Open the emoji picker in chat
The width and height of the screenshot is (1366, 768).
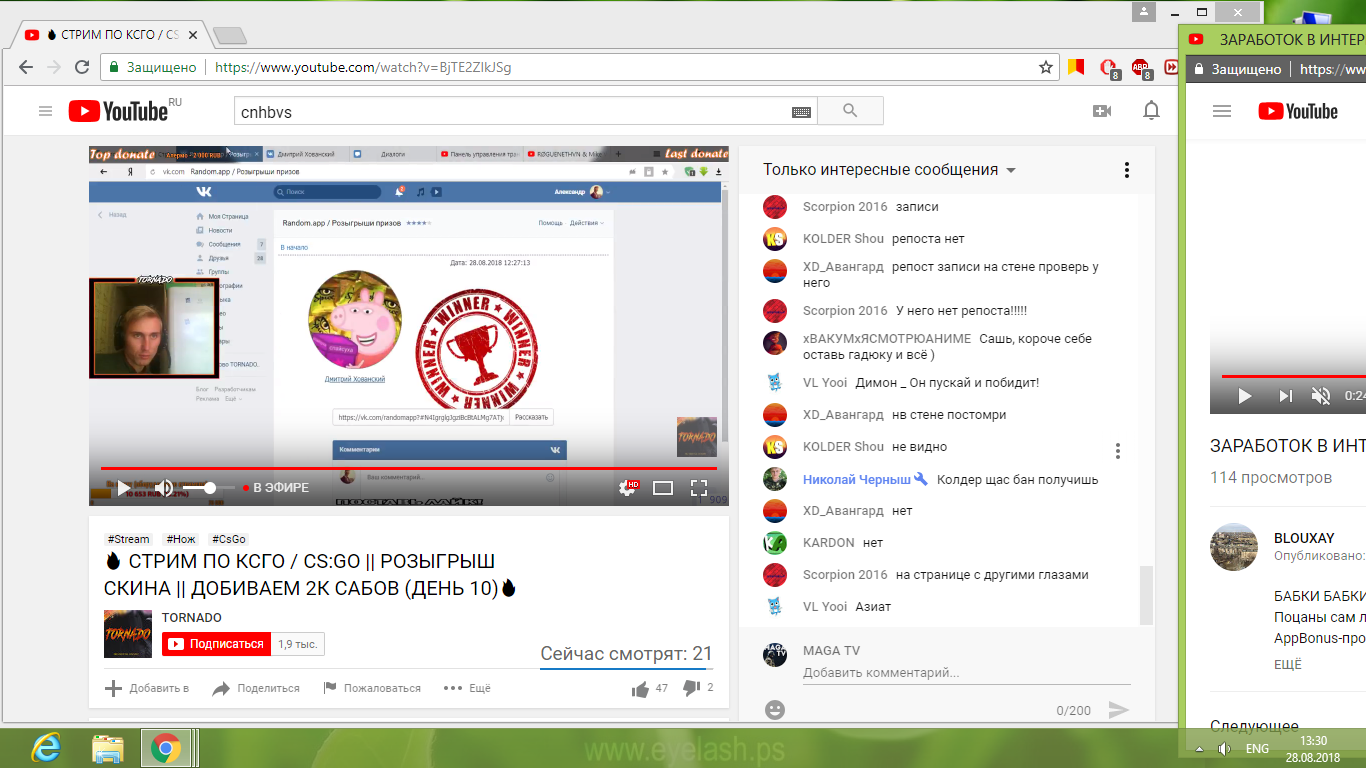[x=774, y=710]
